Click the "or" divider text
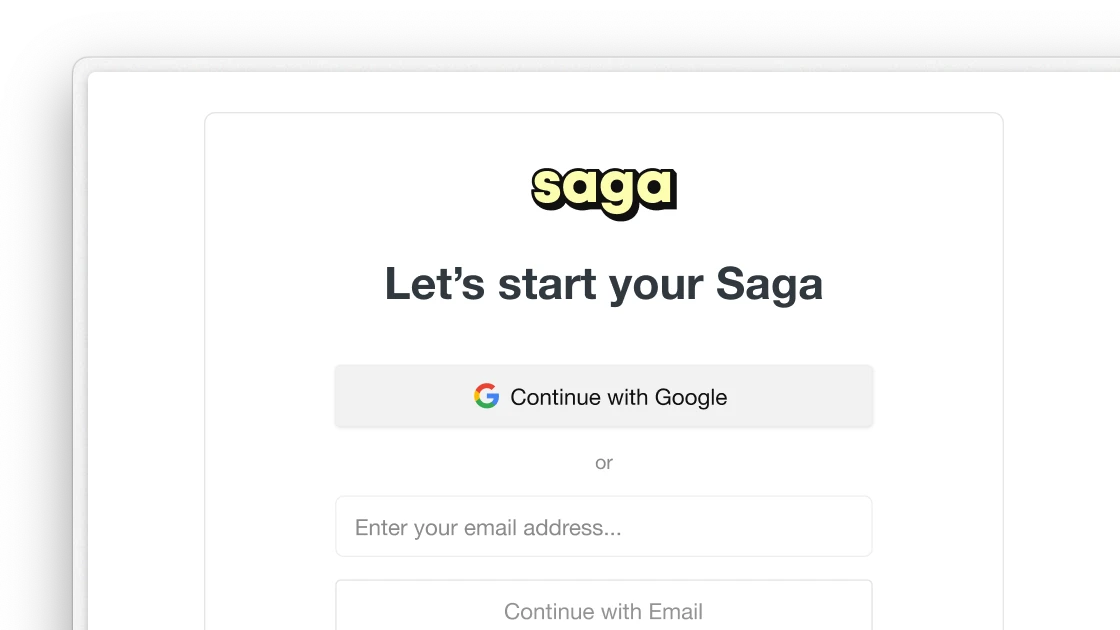The height and width of the screenshot is (630, 1120). 603,463
